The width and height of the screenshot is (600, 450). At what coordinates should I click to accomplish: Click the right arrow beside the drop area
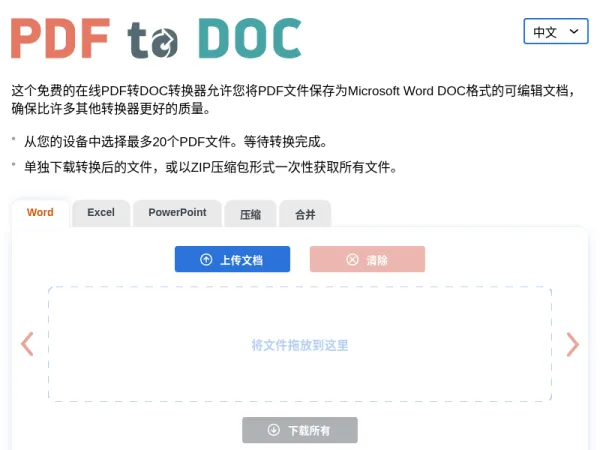[x=572, y=344]
